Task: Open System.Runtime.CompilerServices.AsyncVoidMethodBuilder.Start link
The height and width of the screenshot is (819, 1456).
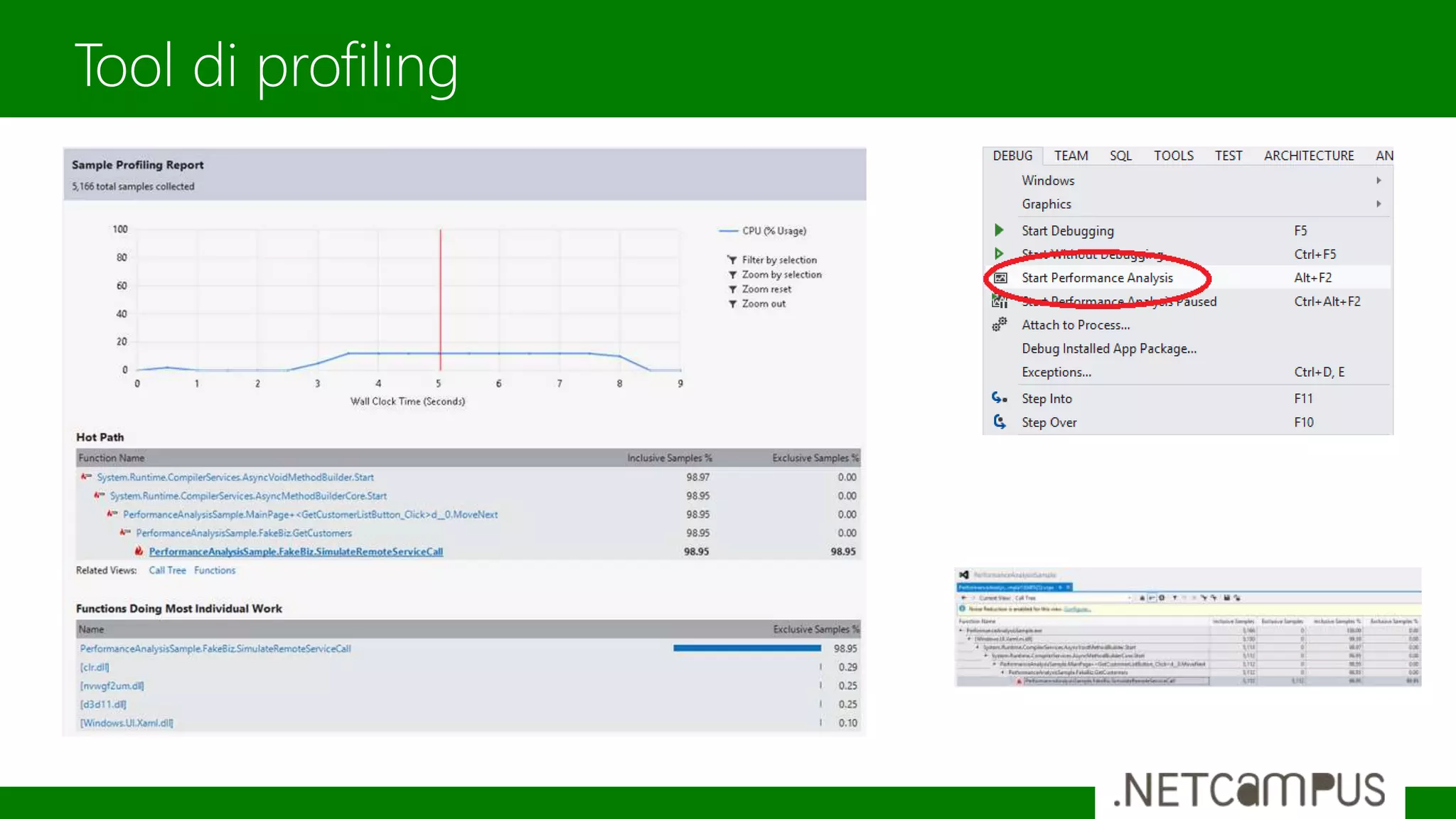Action: click(x=235, y=477)
